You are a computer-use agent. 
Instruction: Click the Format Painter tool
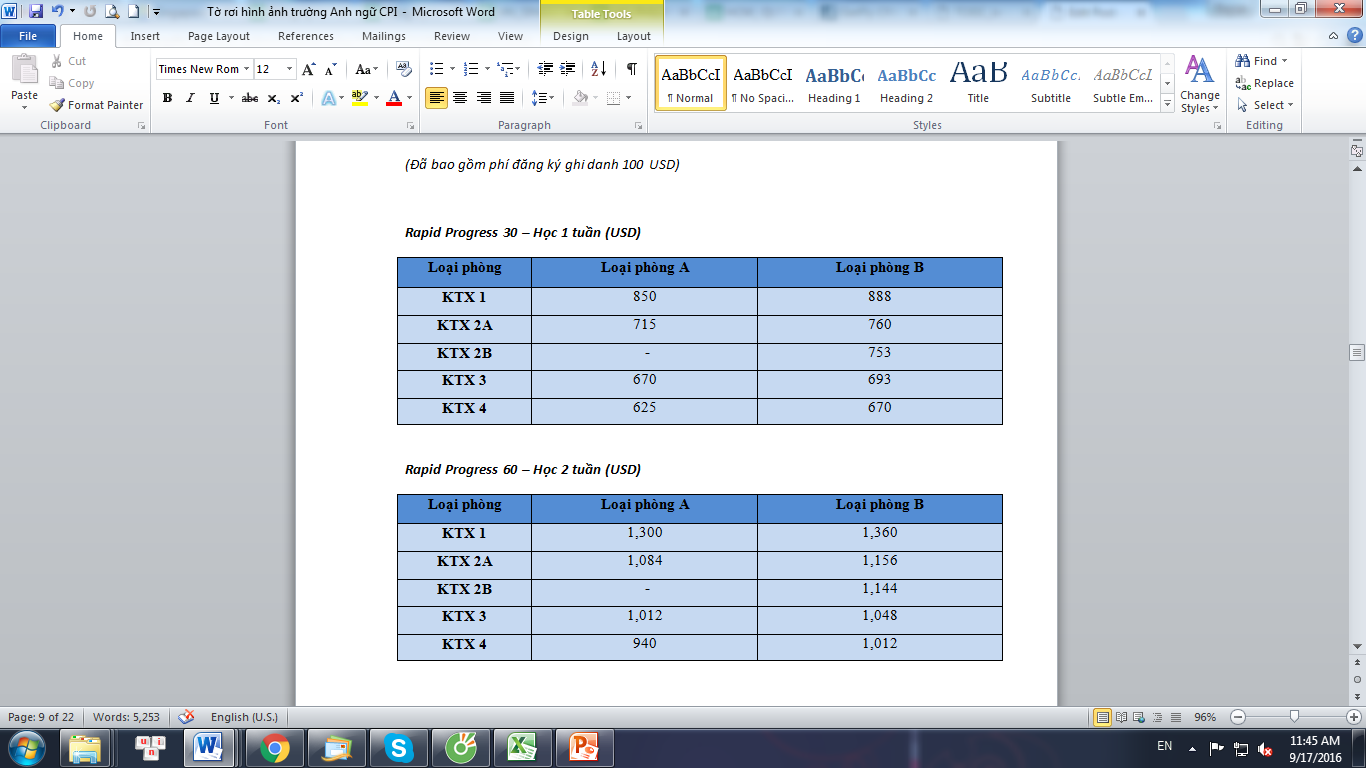[x=97, y=105]
